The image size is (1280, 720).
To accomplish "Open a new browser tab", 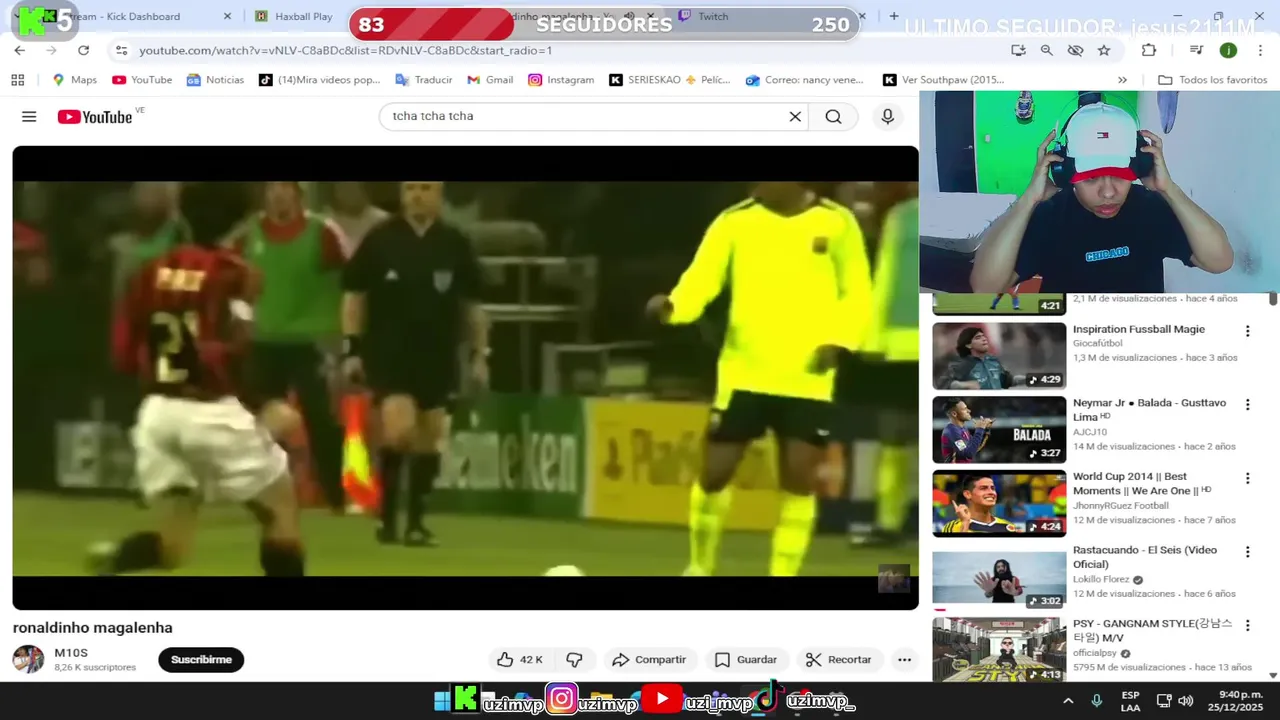I will coord(893,16).
